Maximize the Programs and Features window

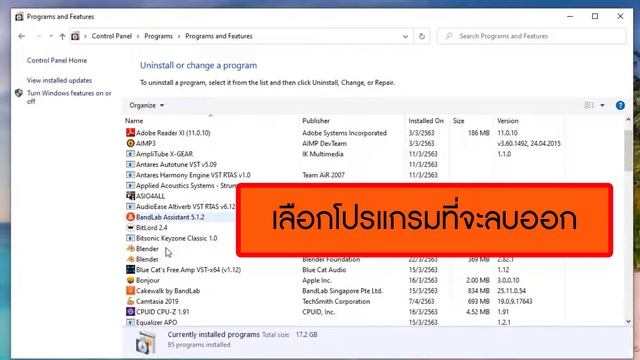pos(595,16)
